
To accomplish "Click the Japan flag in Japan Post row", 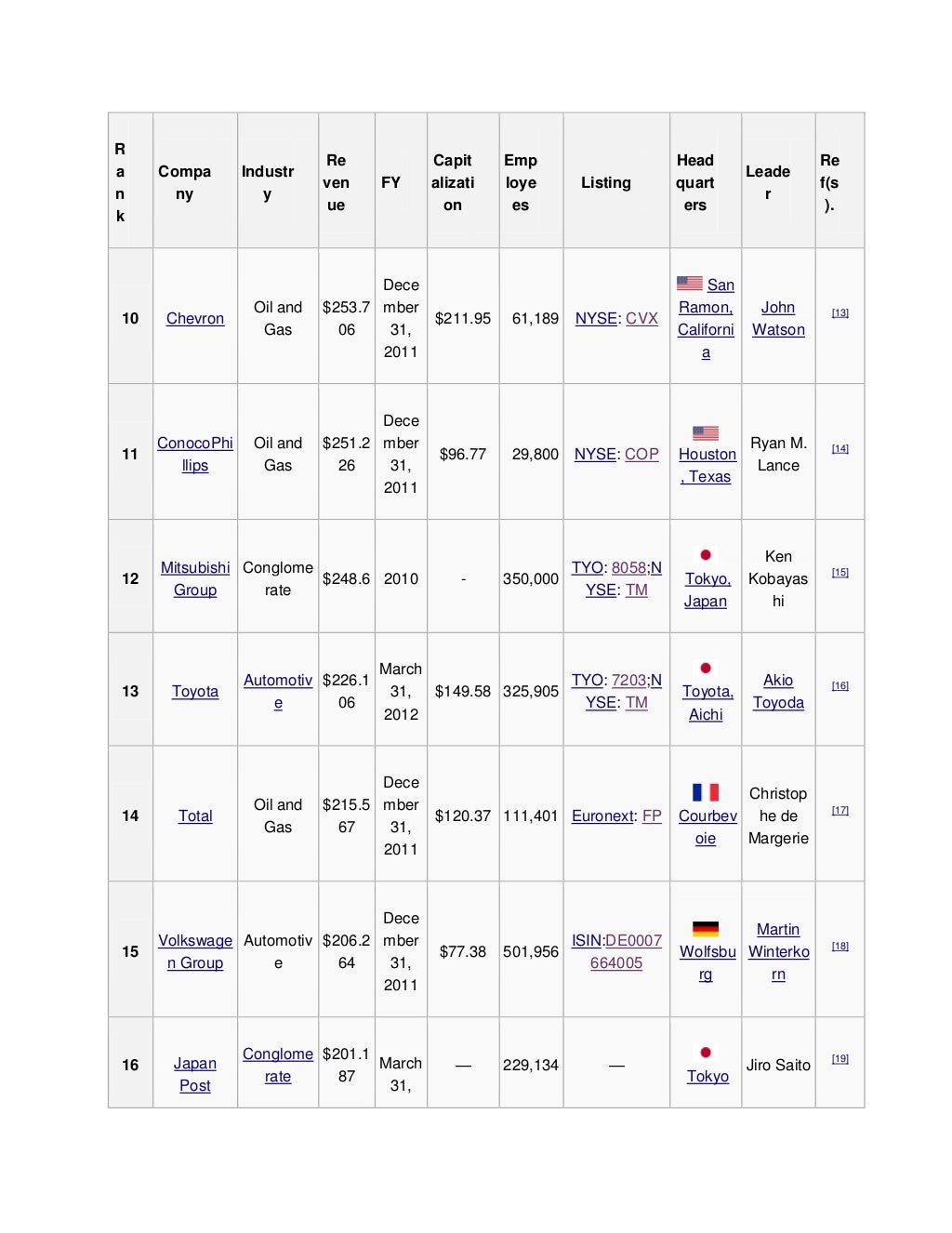I will tap(706, 1053).
